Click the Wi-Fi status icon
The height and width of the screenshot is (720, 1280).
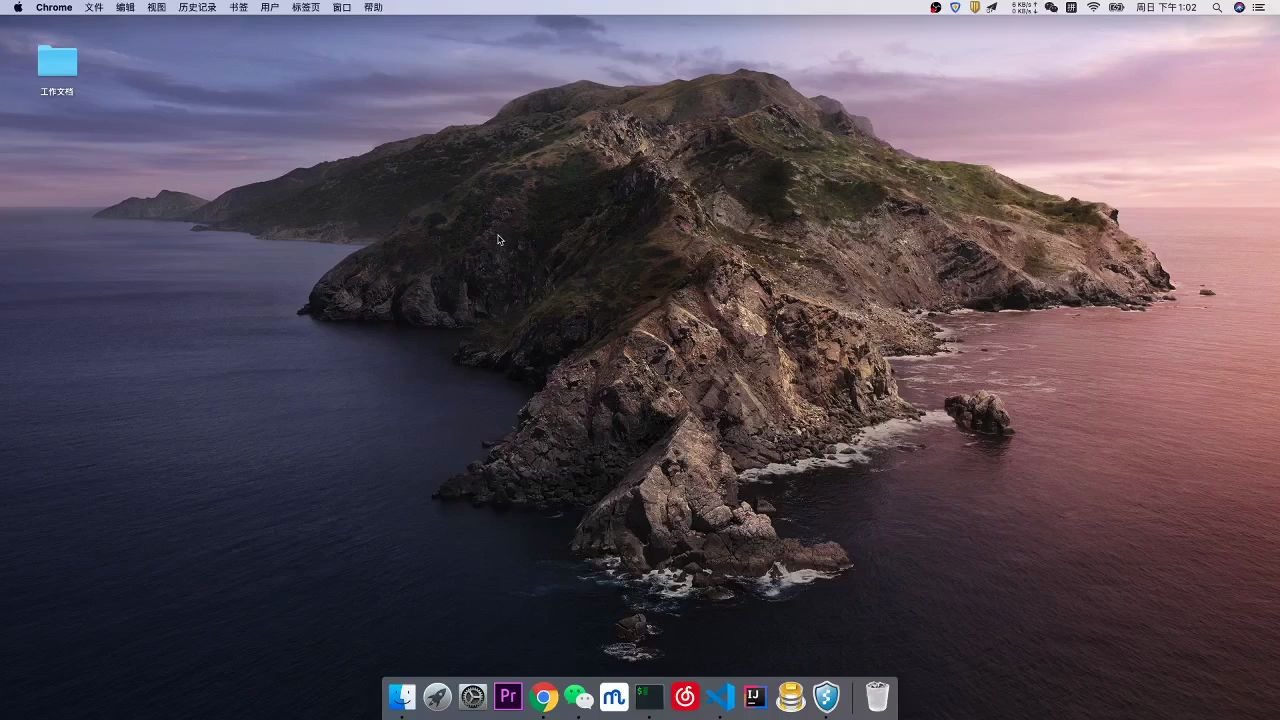point(1093,7)
